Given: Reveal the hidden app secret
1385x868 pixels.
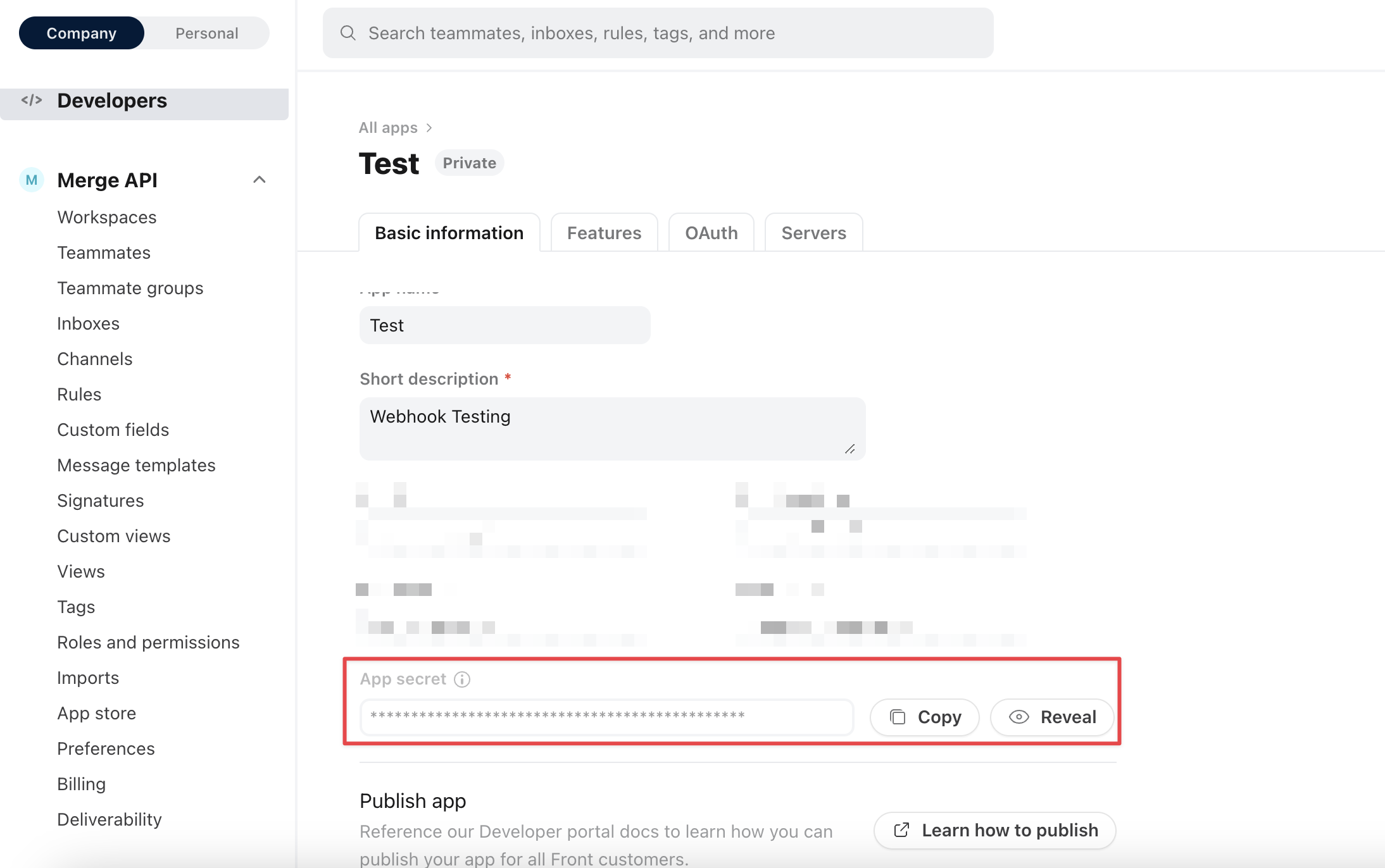Looking at the screenshot, I should click(1052, 717).
